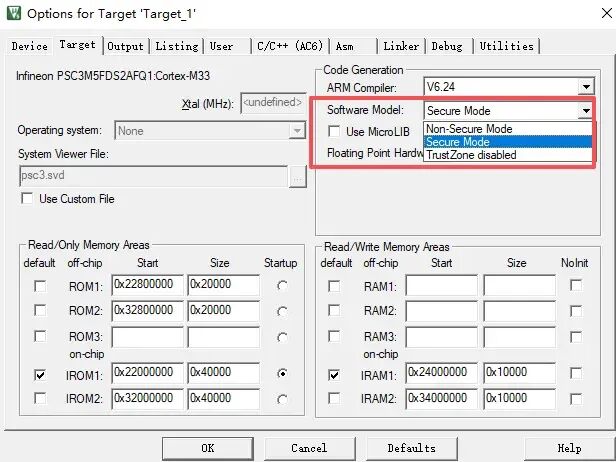Check the ROM2 default checkbox
The image size is (616, 462).
click(40, 310)
